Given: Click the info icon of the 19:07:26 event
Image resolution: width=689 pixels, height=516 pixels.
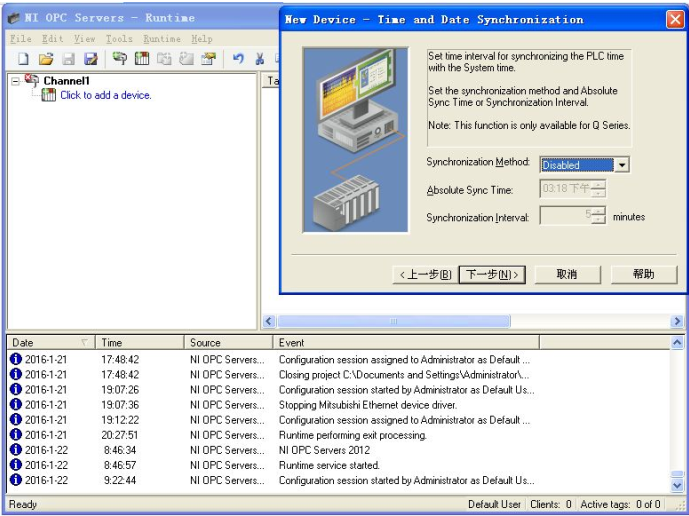Looking at the screenshot, I should (x=15, y=389).
